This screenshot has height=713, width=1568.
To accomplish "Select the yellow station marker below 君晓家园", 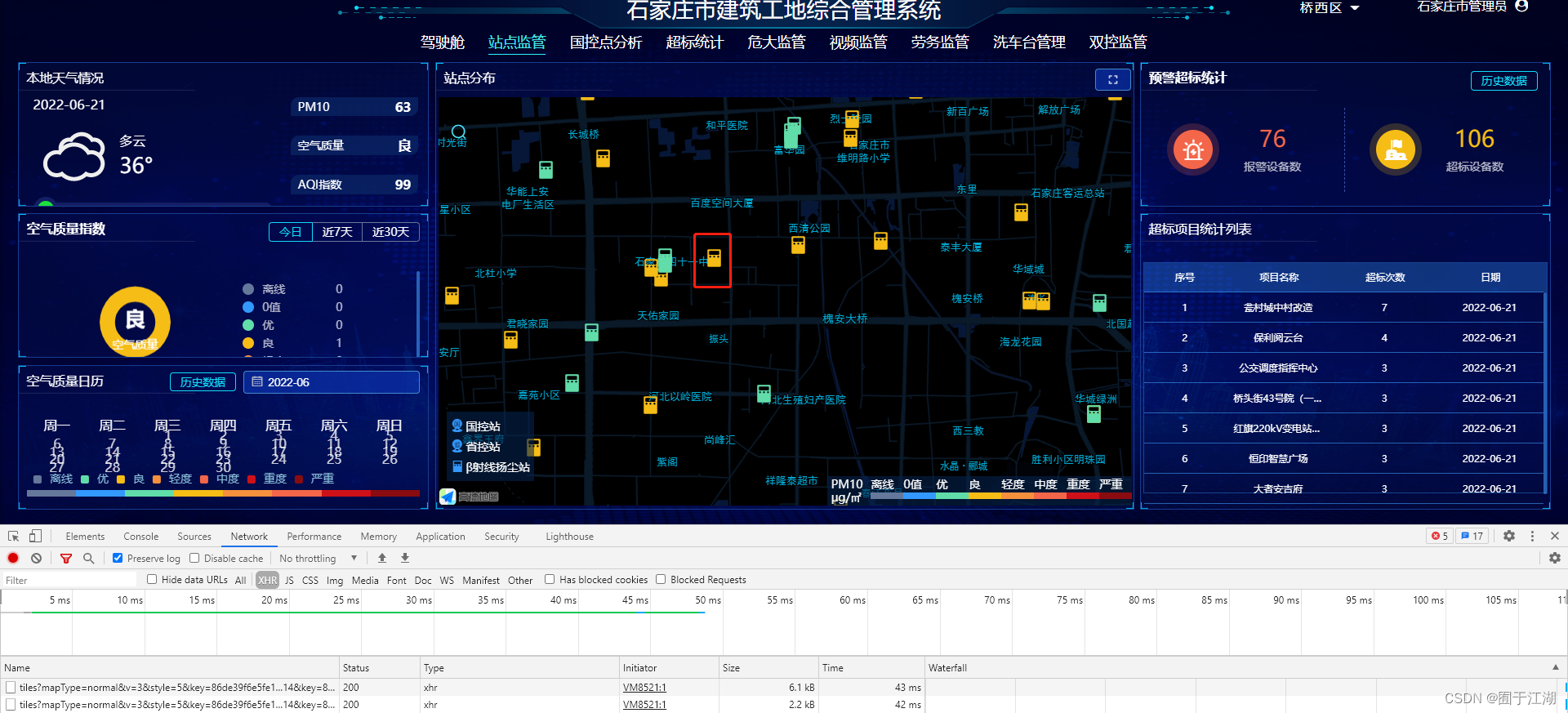I will 510,339.
